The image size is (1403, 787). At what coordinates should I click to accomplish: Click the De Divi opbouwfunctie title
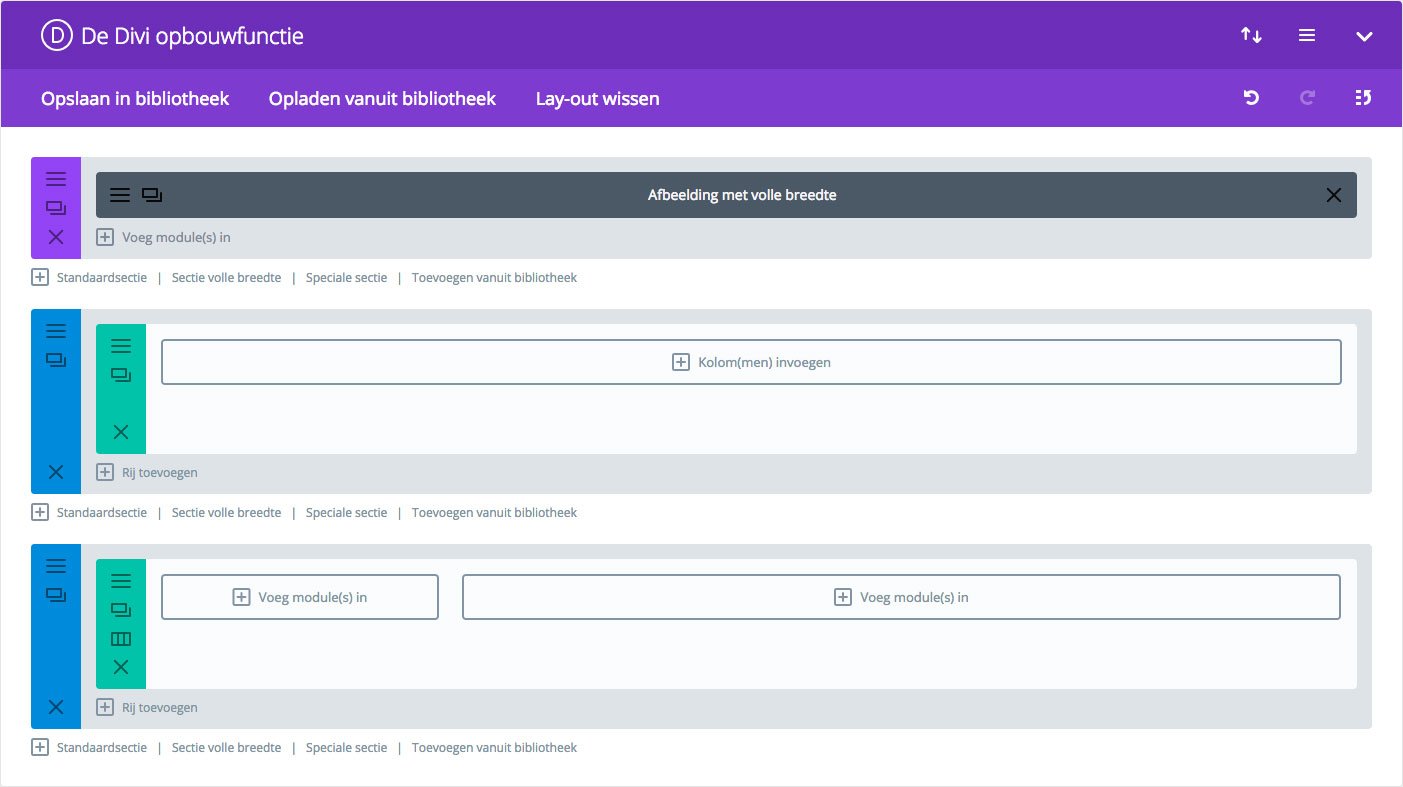click(192, 37)
